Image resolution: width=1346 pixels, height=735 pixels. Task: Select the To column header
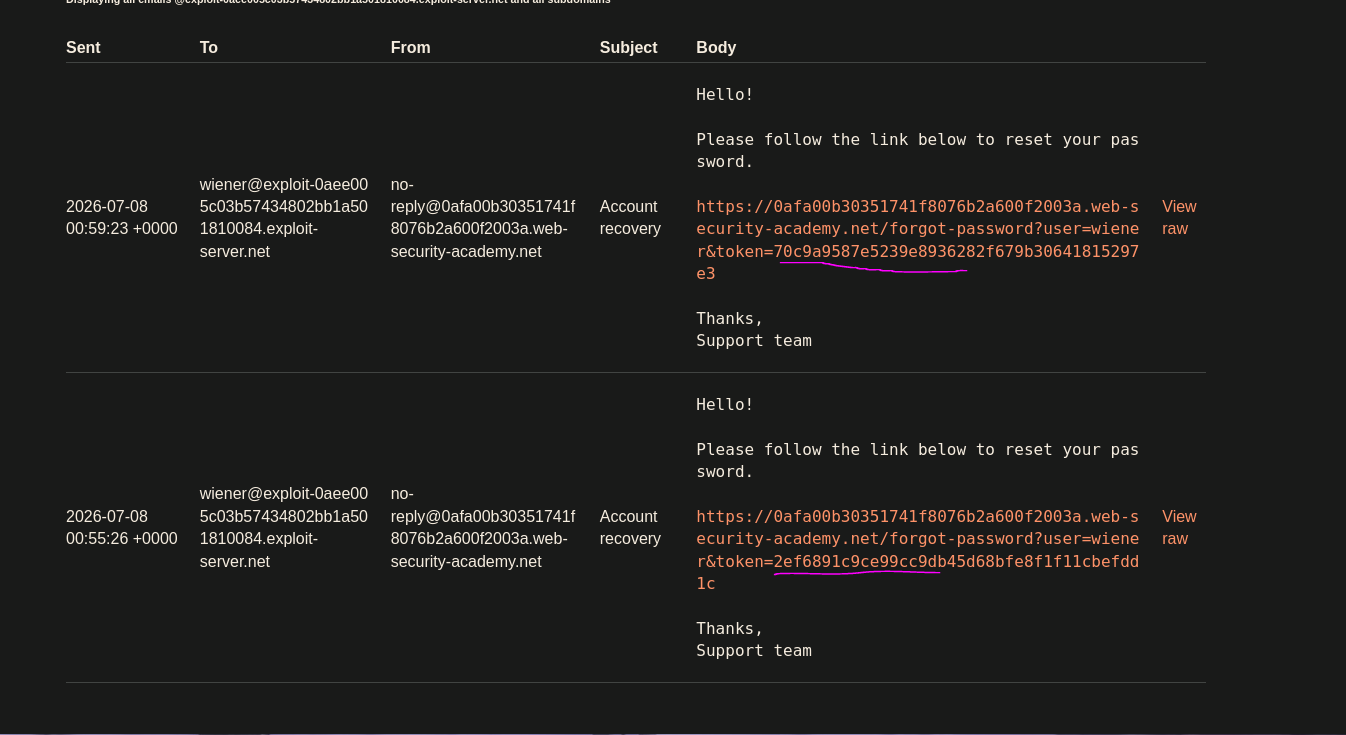(209, 47)
